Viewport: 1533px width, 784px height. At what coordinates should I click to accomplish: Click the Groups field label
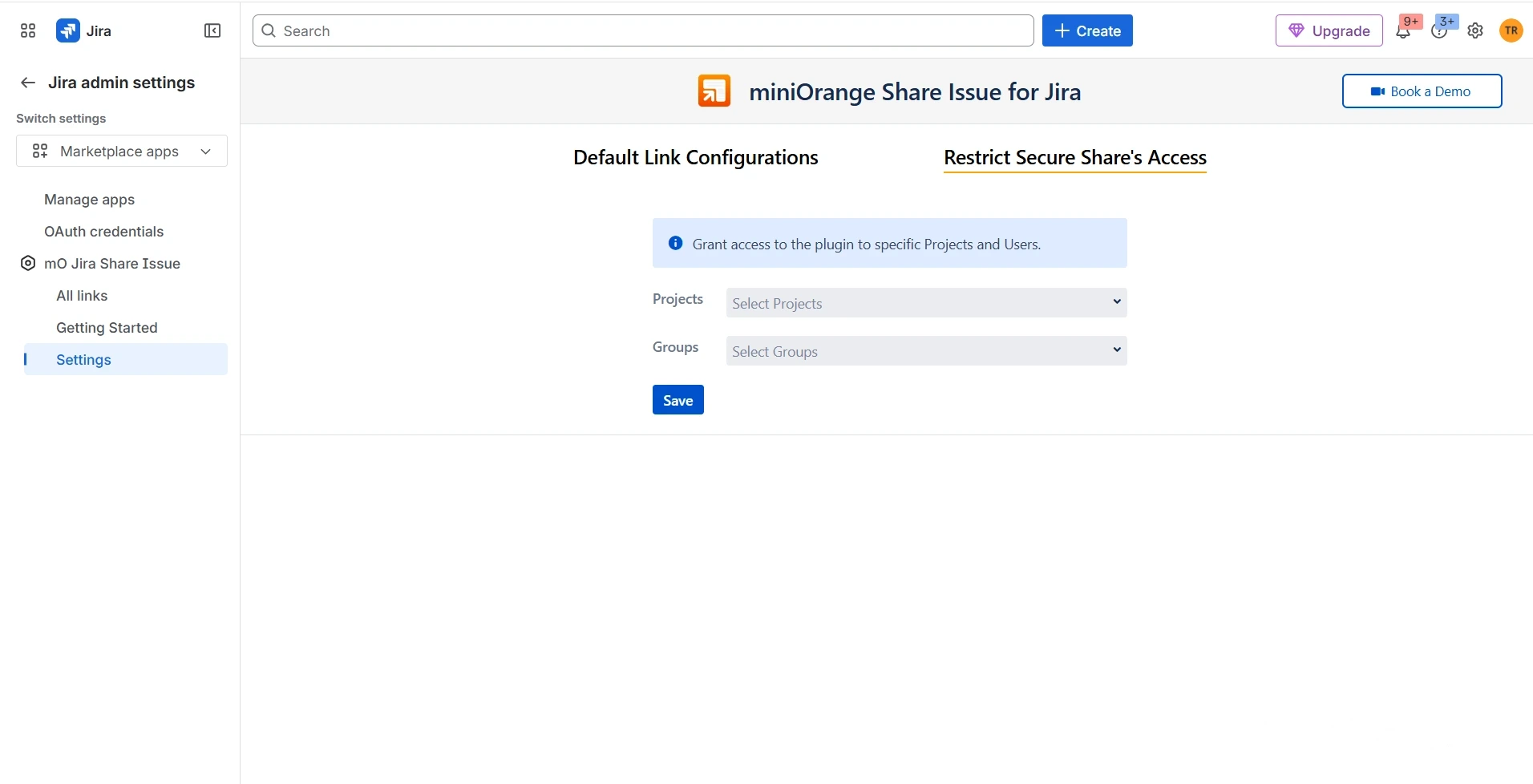pos(675,346)
